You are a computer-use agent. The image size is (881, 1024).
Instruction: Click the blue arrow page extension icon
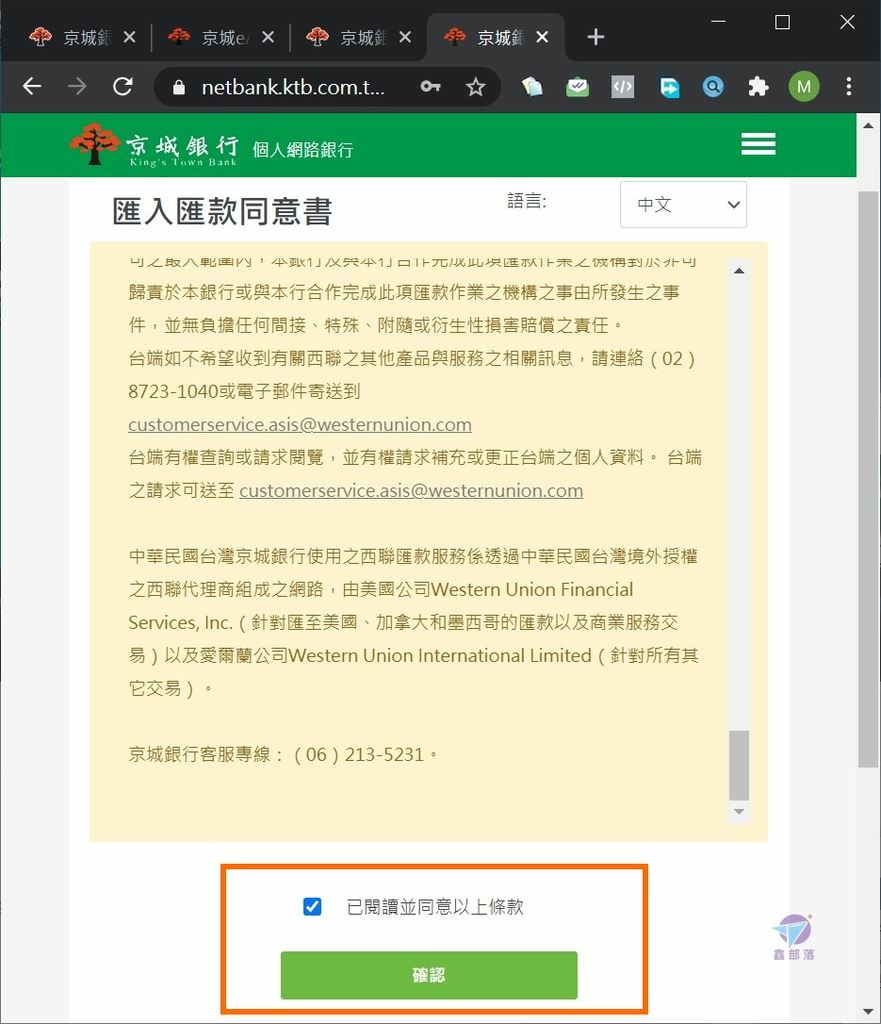669,87
